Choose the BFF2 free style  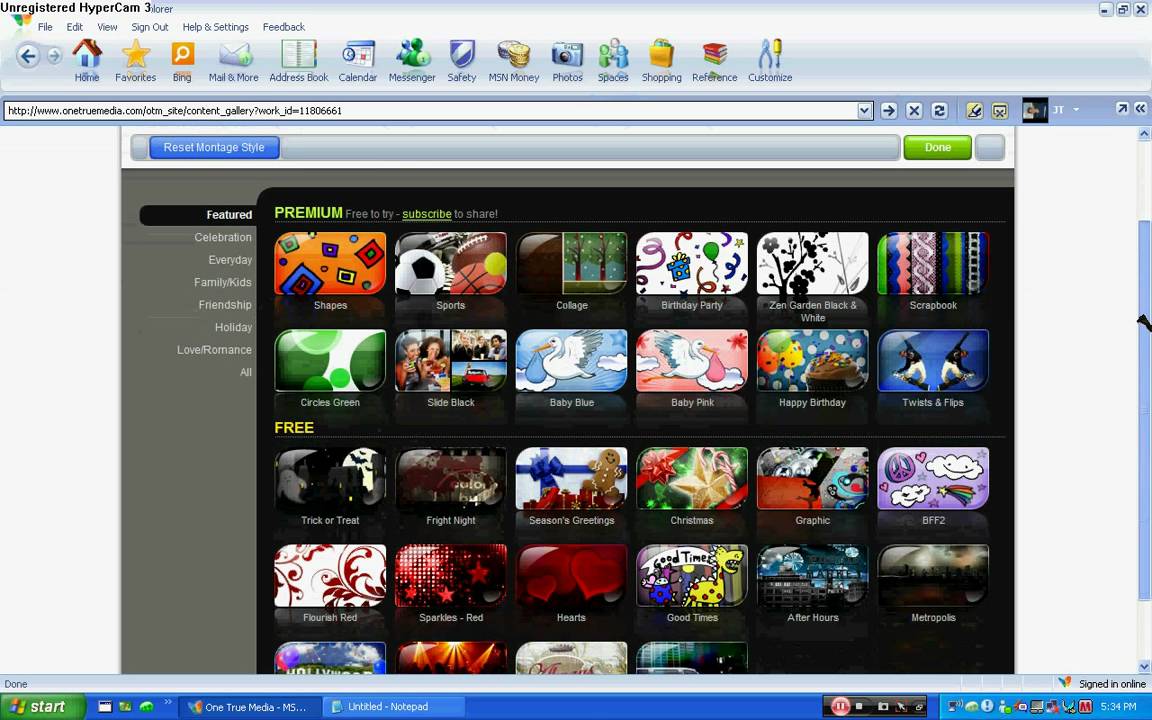[x=933, y=478]
